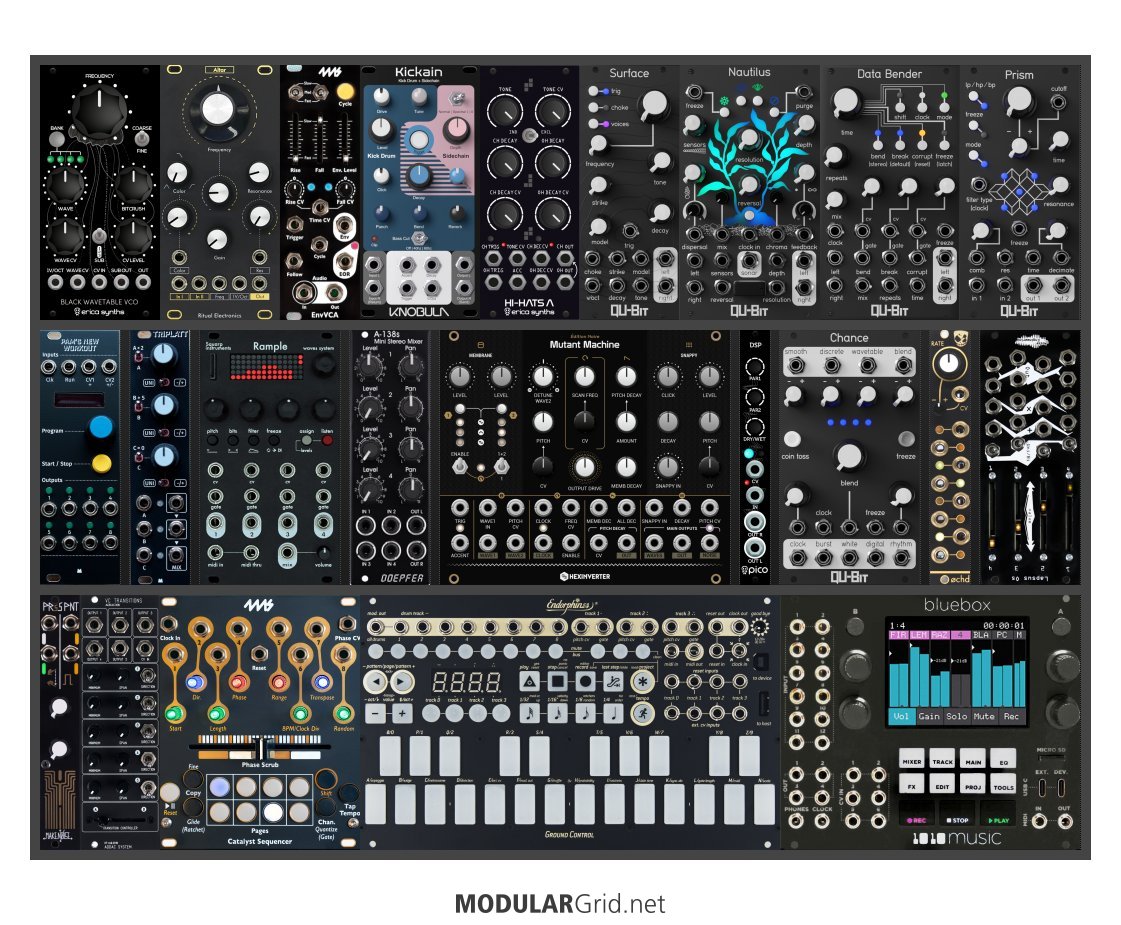Image resolution: width=1121 pixels, height=925 pixels.
Task: Go to previous pattern with left arrow button
Action: pyautogui.click(x=375, y=681)
